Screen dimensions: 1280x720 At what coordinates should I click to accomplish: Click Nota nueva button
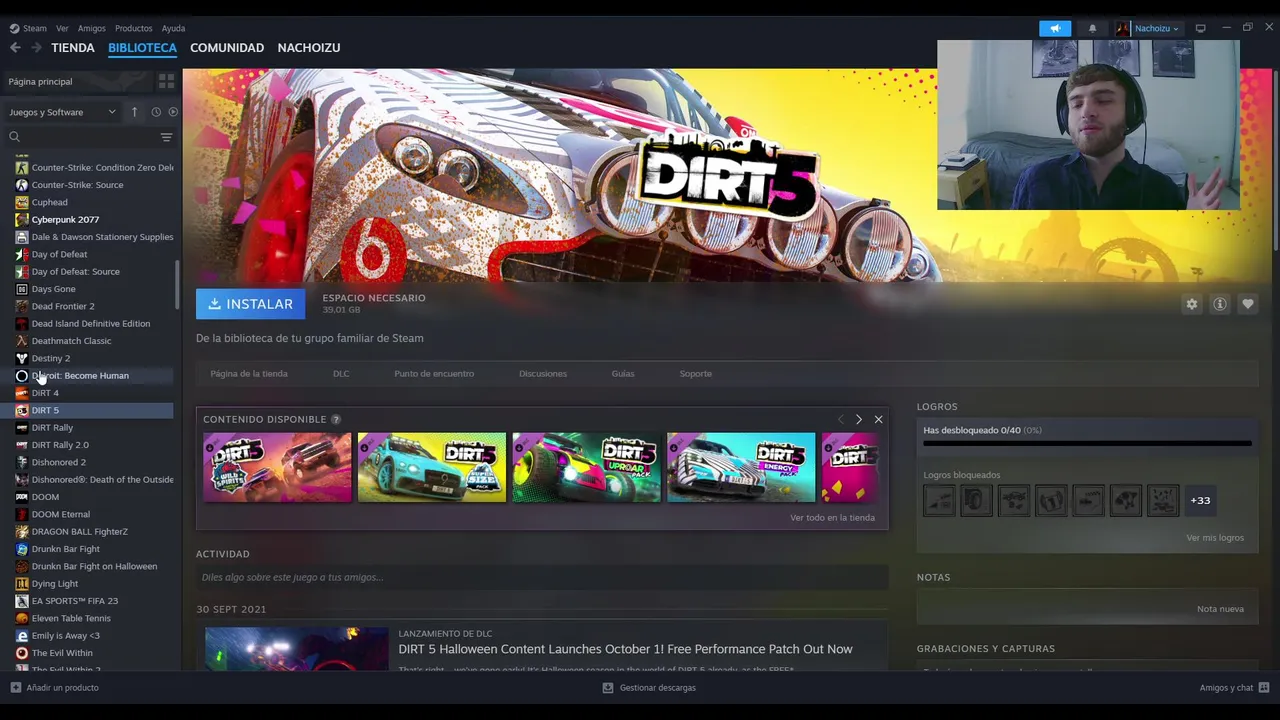[x=1220, y=609]
